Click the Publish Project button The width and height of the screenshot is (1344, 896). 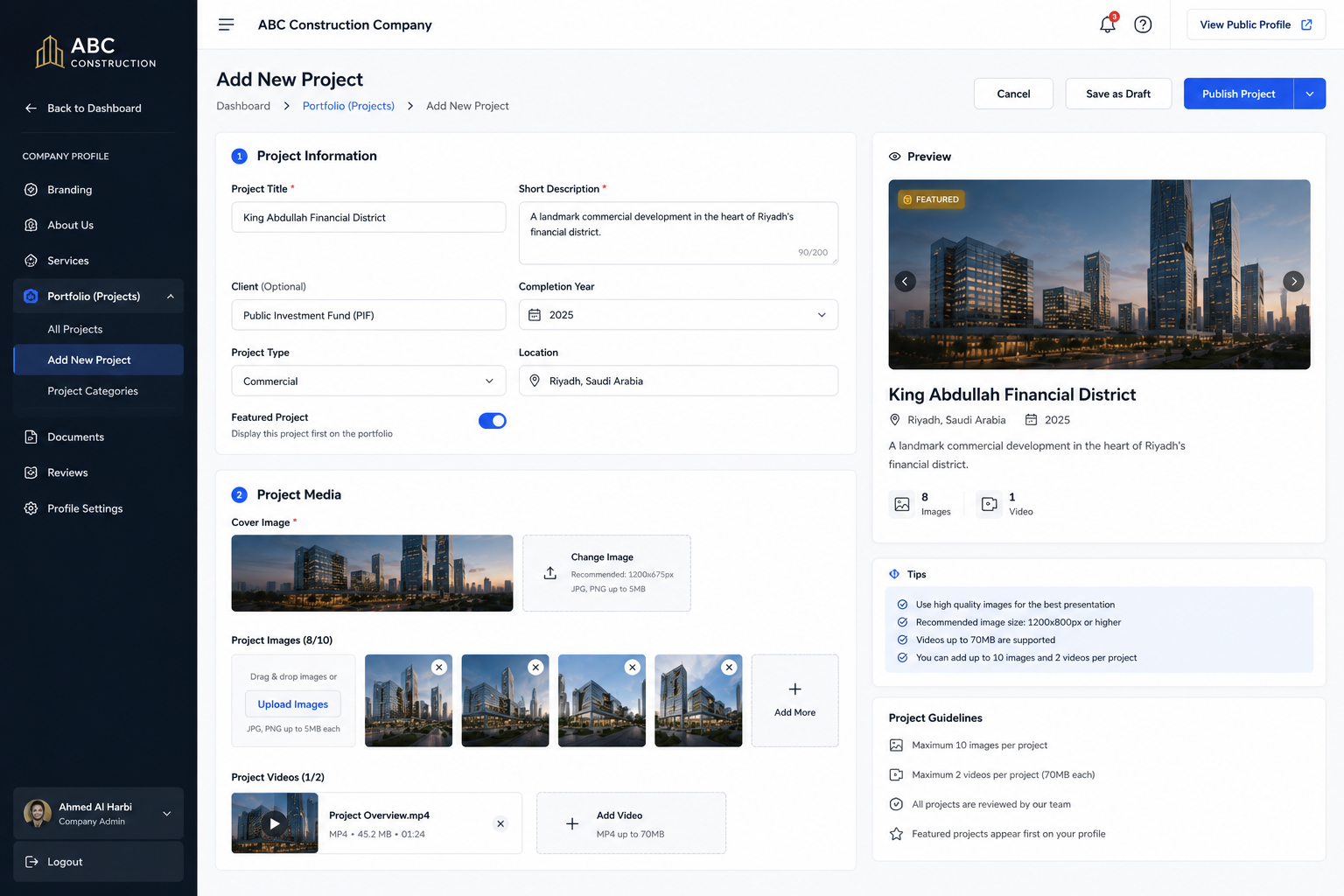tap(1238, 94)
